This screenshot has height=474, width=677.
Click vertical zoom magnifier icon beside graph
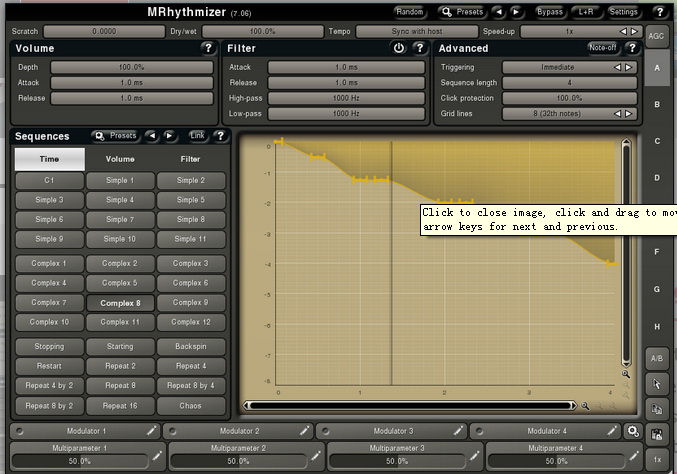pyautogui.click(x=626, y=374)
